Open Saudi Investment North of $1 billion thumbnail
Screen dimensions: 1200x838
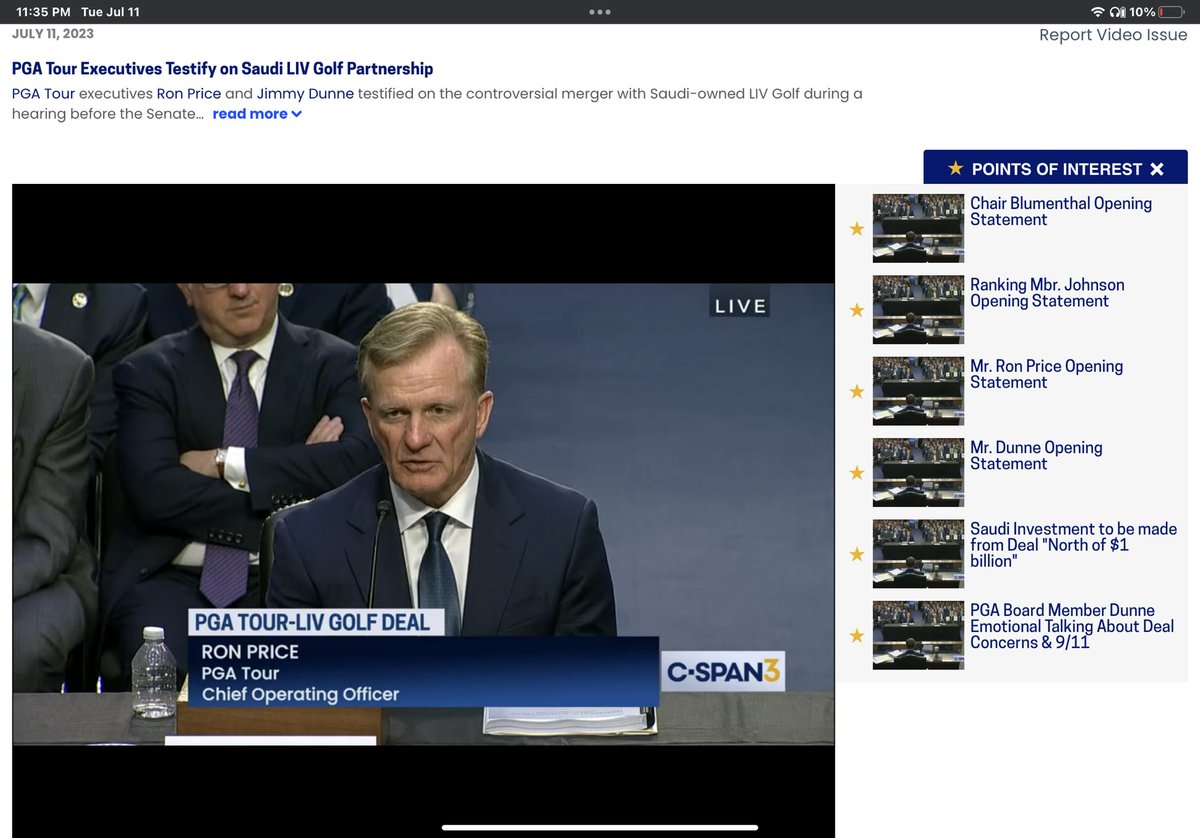(918, 553)
